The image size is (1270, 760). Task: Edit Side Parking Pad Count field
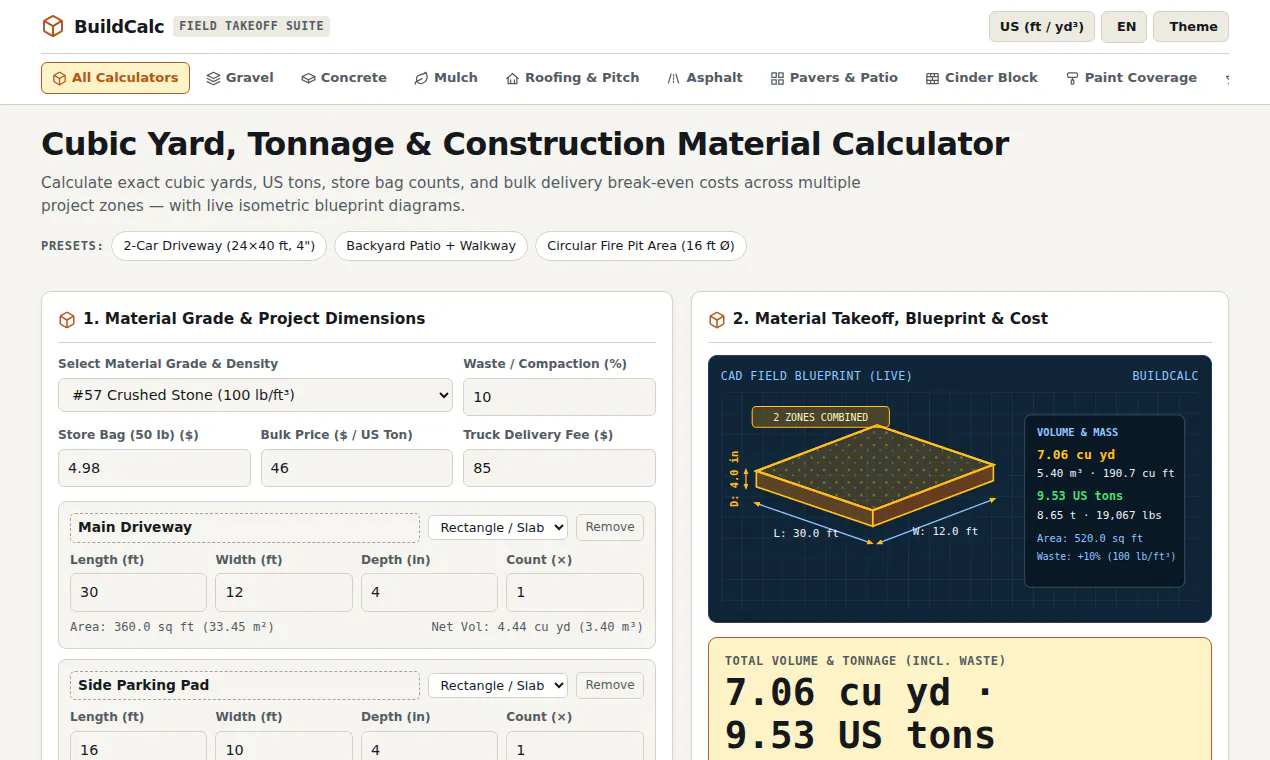click(575, 746)
